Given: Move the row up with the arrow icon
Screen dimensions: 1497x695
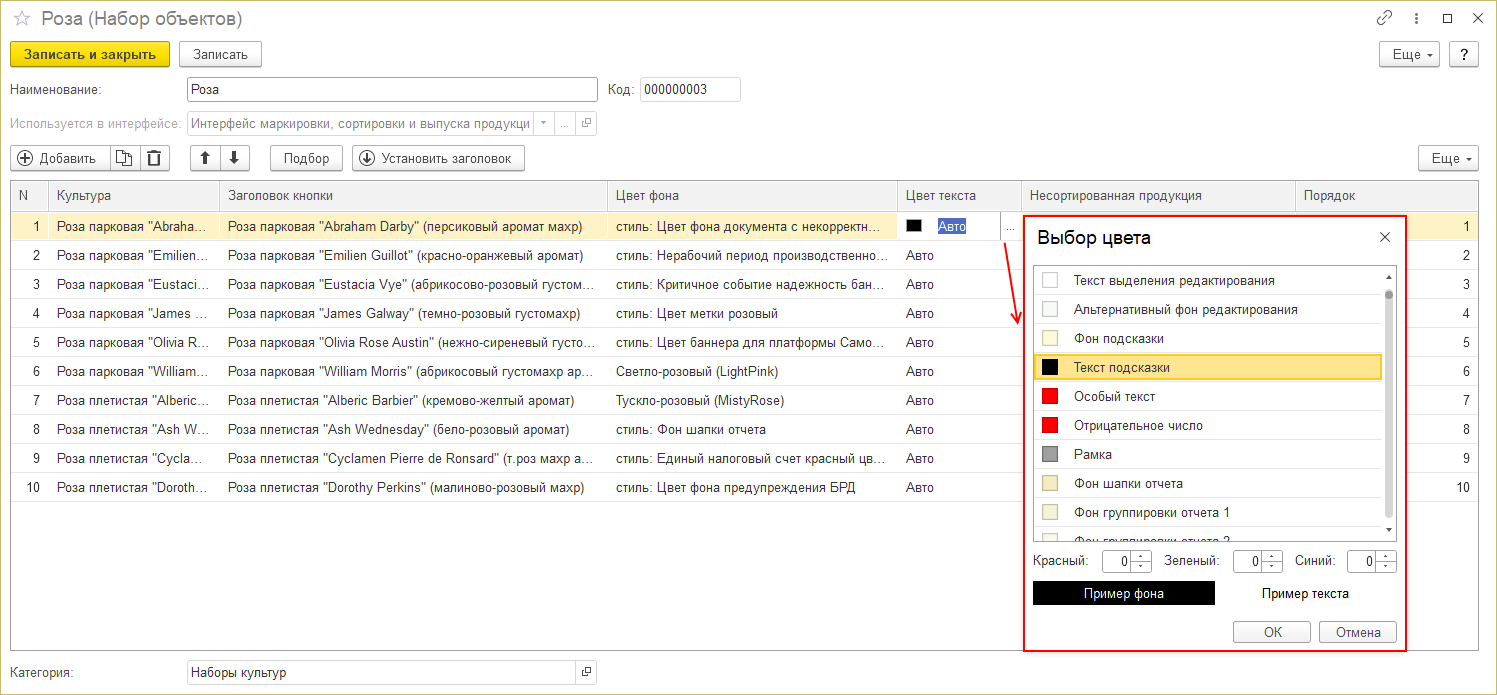Looking at the screenshot, I should coord(205,158).
